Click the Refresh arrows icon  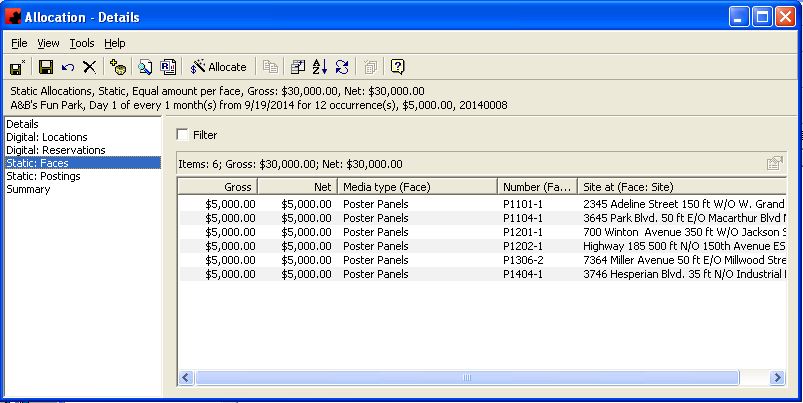(x=342, y=67)
